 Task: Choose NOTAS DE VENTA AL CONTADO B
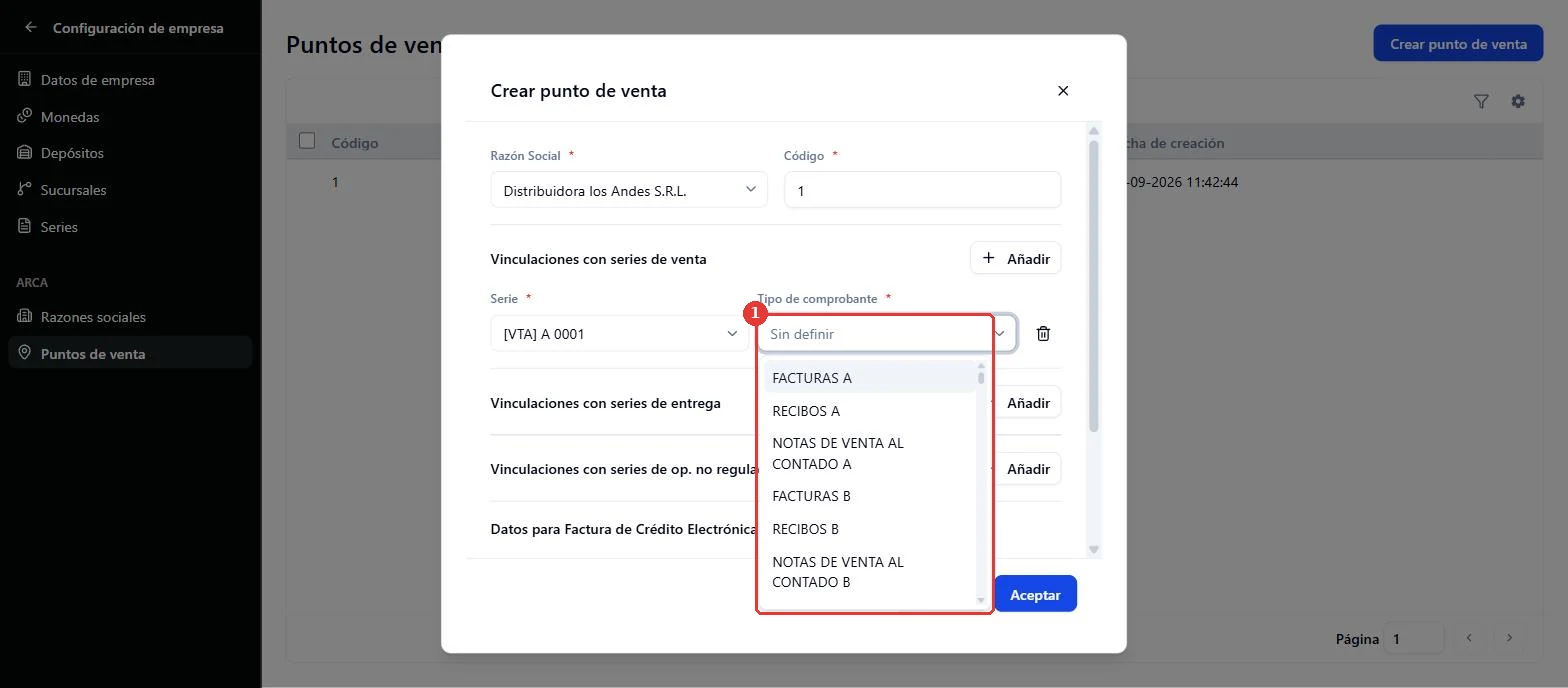(869, 572)
